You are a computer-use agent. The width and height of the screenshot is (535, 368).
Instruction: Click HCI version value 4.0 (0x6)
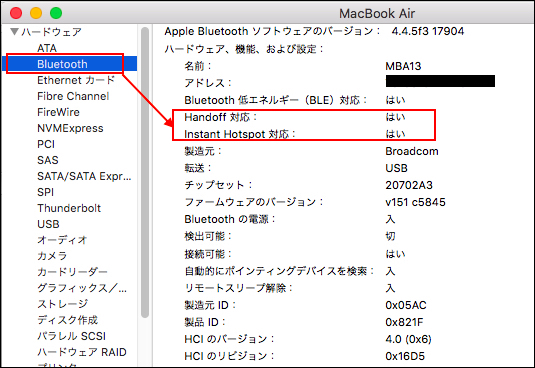tap(408, 339)
